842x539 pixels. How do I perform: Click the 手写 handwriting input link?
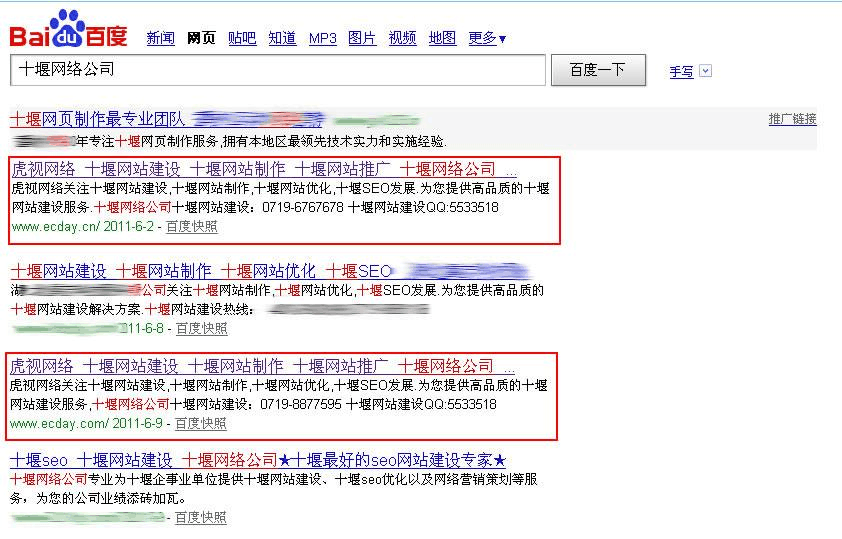click(x=681, y=72)
